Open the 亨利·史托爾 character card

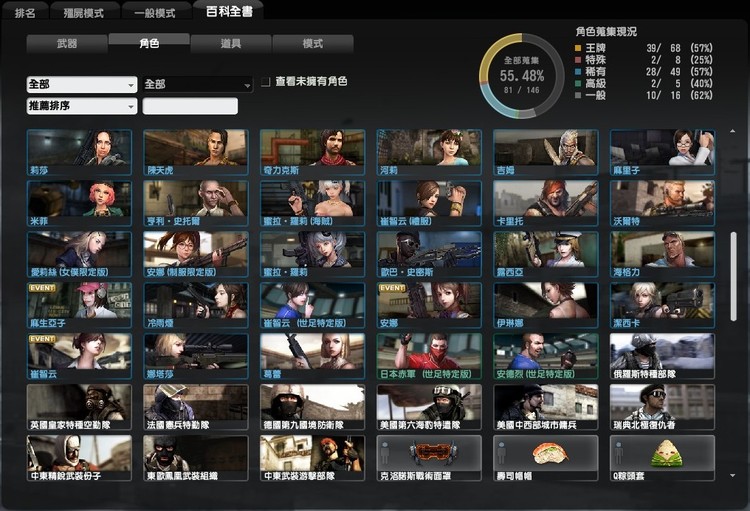196,203
